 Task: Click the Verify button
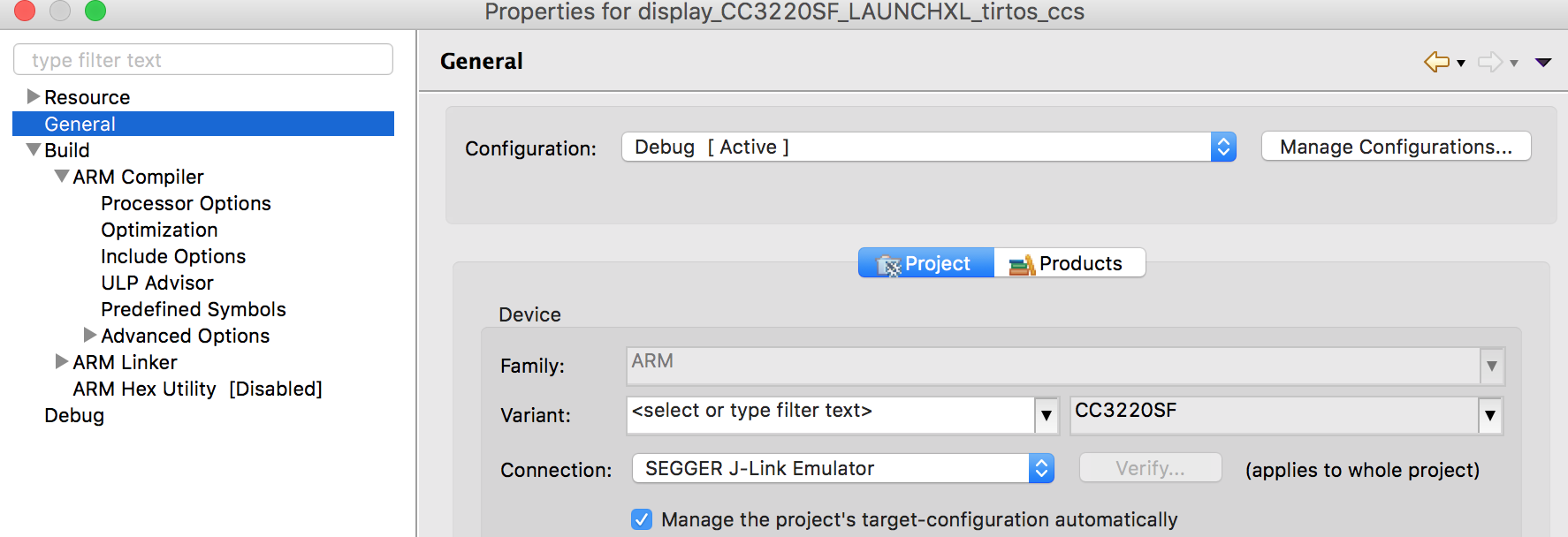(1150, 468)
